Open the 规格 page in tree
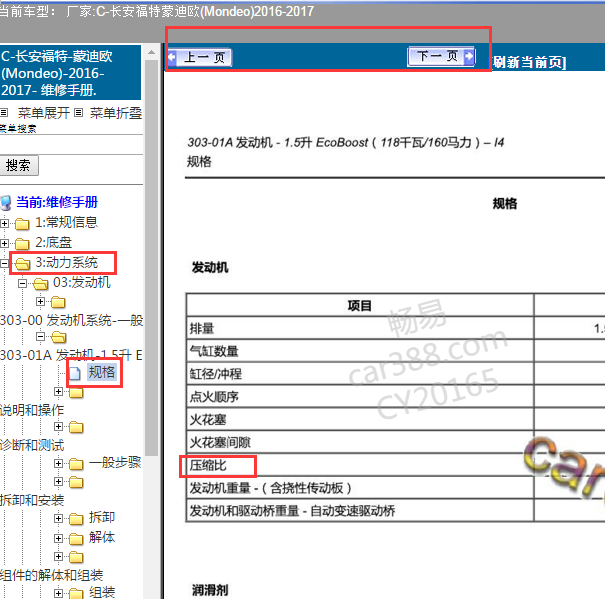Image resolution: width=605 pixels, height=599 pixels. click(x=102, y=372)
